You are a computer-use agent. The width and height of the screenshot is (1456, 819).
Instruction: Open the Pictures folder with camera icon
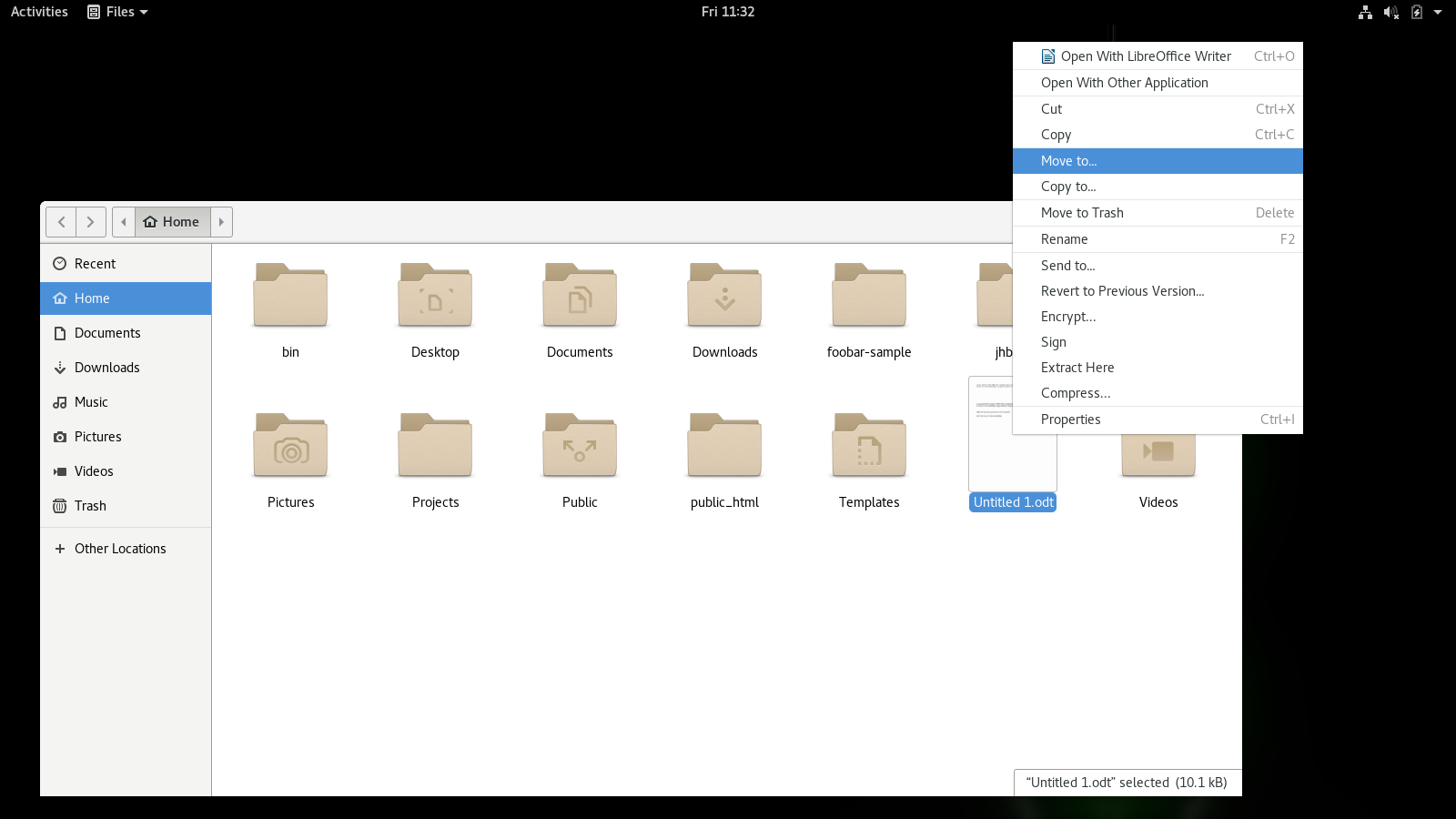pos(290,446)
